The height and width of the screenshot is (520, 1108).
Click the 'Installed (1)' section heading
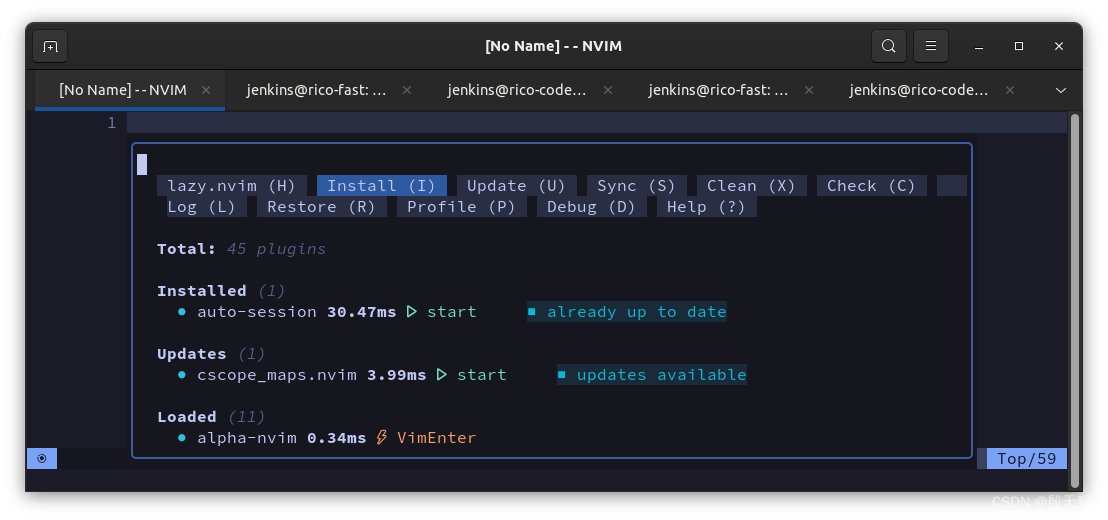[x=221, y=291]
